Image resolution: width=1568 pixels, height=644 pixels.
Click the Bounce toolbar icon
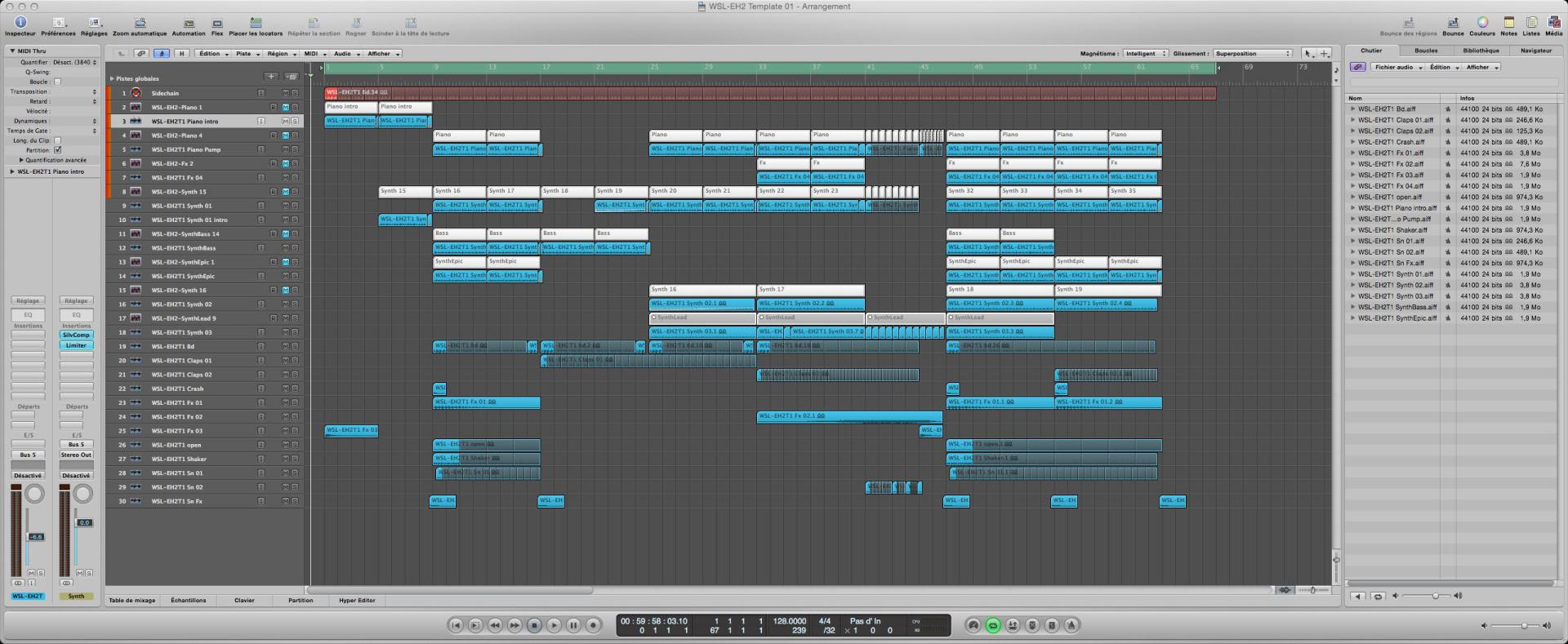click(x=1453, y=23)
